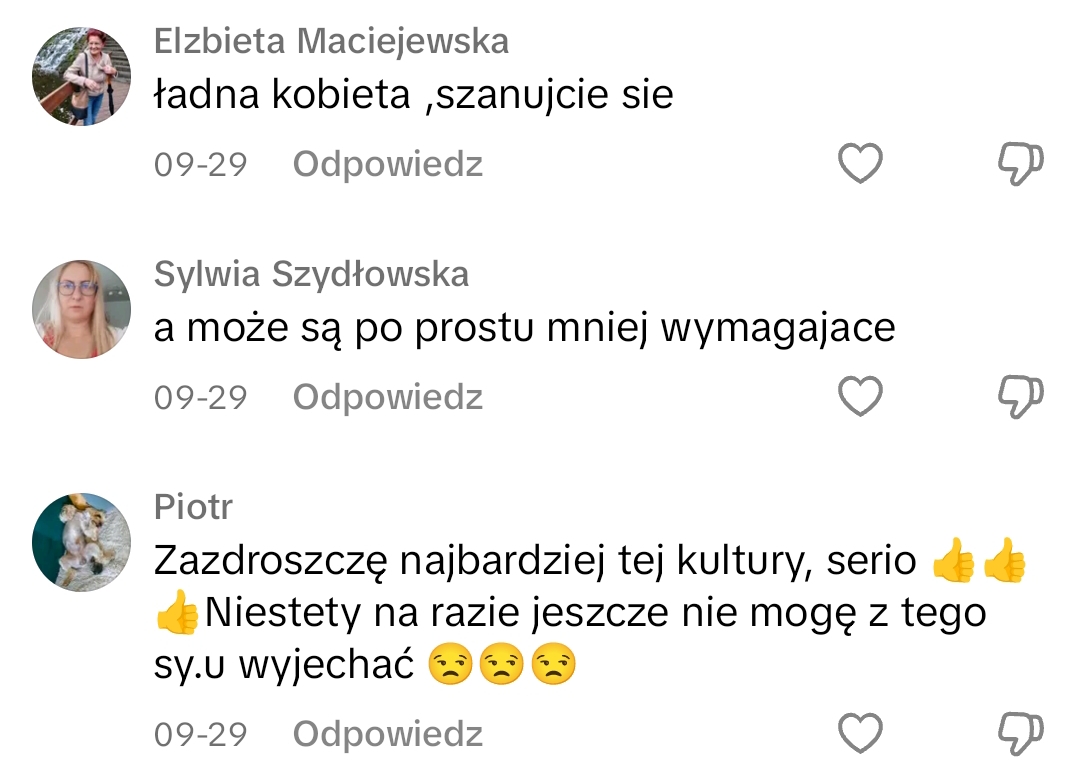Reply to Piotr's comment
The width and height of the screenshot is (1080, 783).
click(388, 734)
